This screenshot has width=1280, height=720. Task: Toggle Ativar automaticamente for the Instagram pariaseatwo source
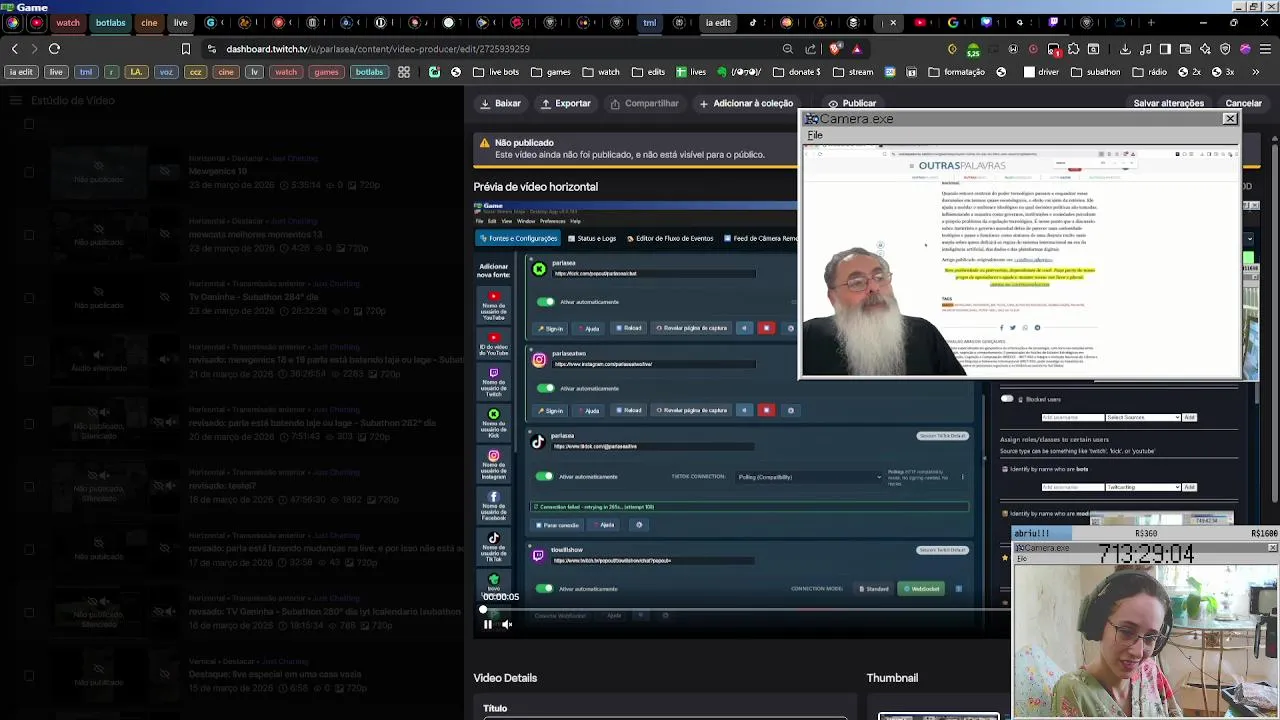pyautogui.click(x=545, y=388)
